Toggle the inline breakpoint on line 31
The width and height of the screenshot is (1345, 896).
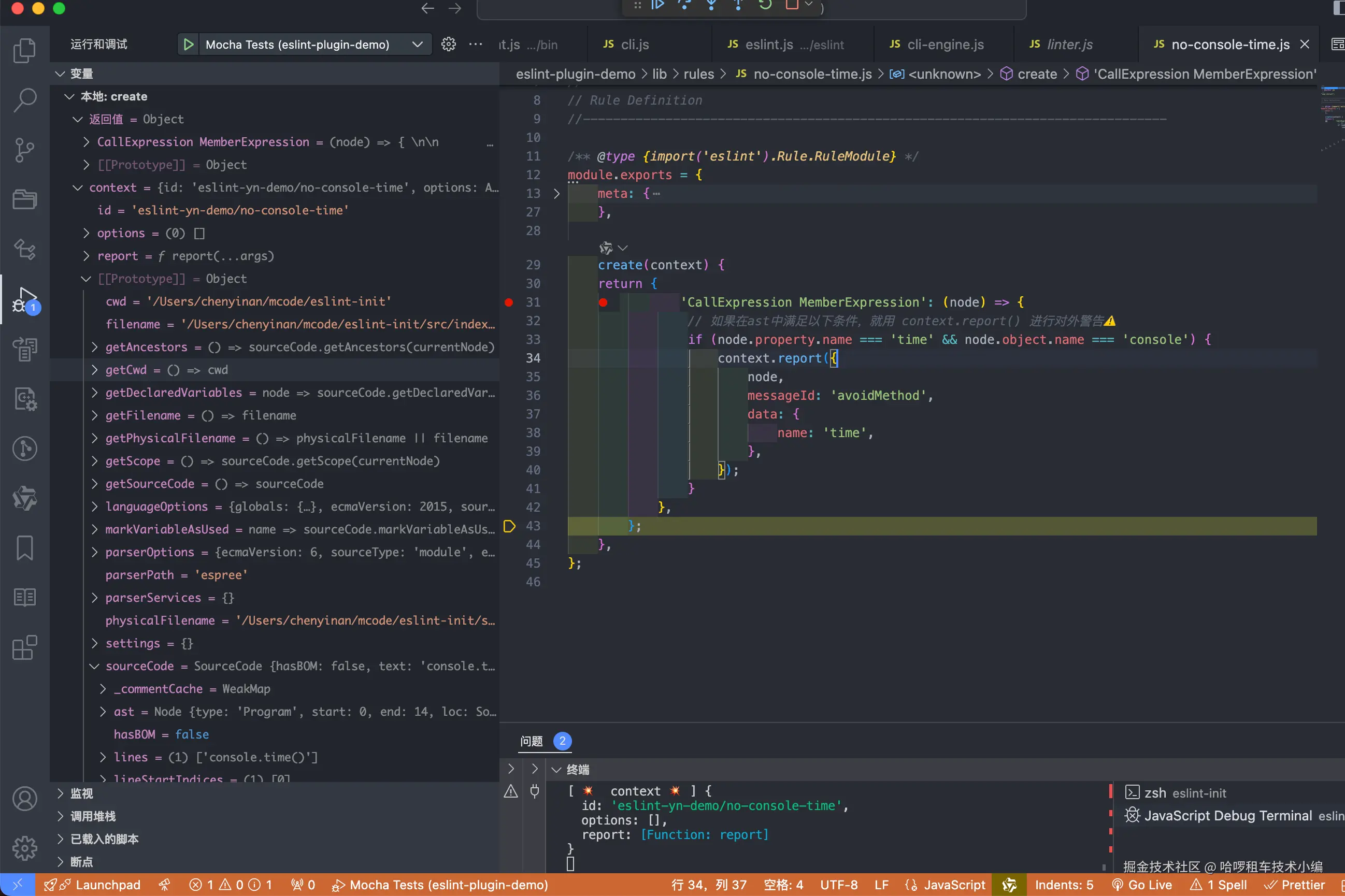click(603, 302)
